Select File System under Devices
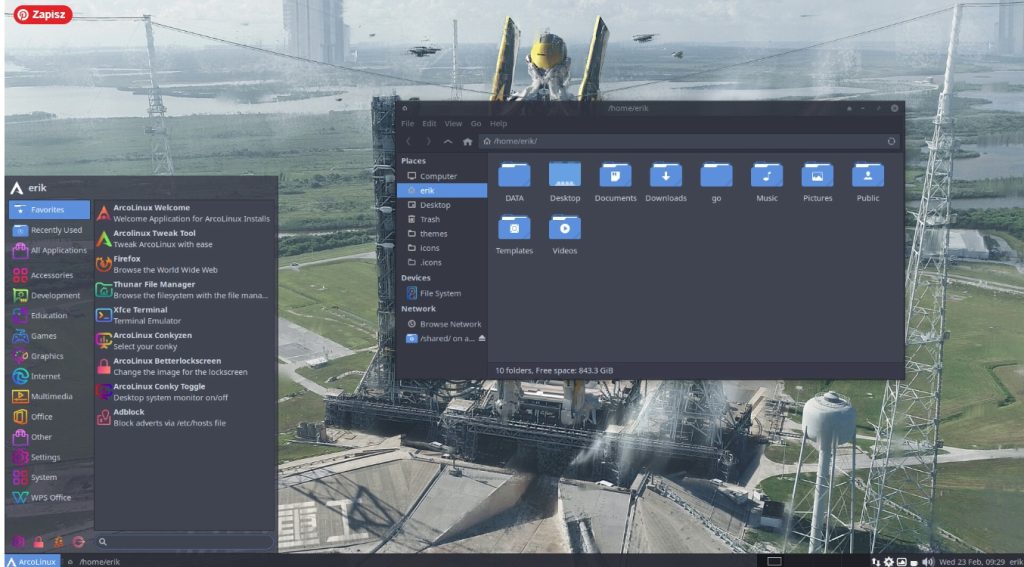Screen dimensions: 1024x567 (440, 293)
